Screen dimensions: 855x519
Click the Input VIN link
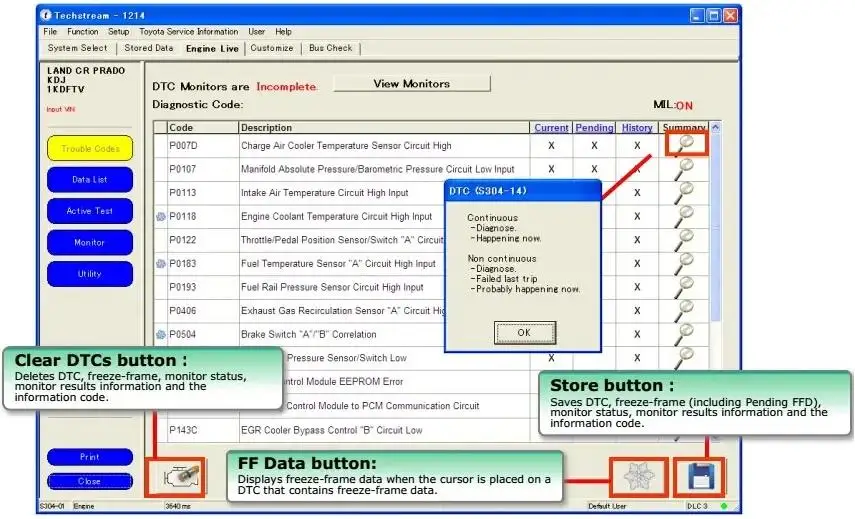click(x=61, y=109)
